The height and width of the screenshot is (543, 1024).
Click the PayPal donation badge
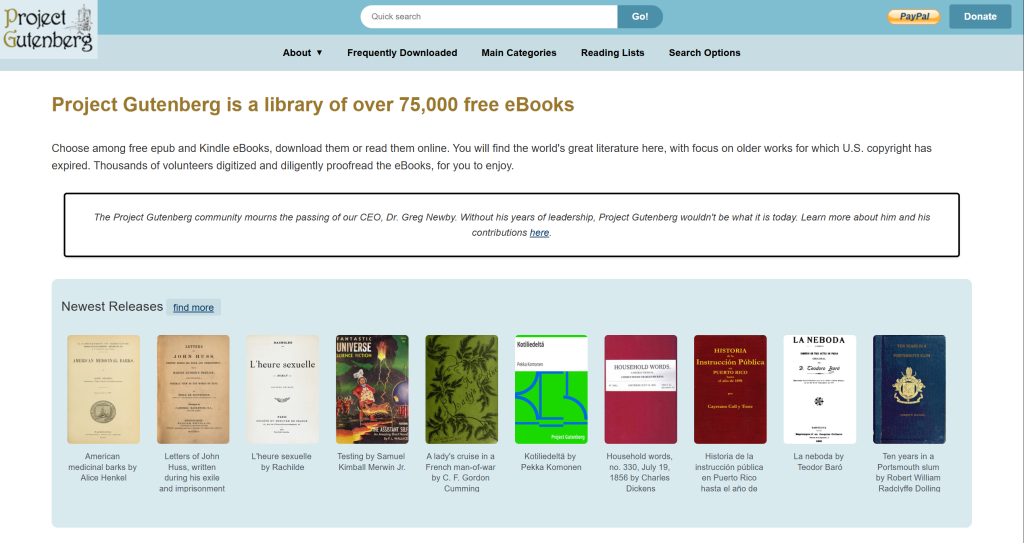click(x=913, y=17)
